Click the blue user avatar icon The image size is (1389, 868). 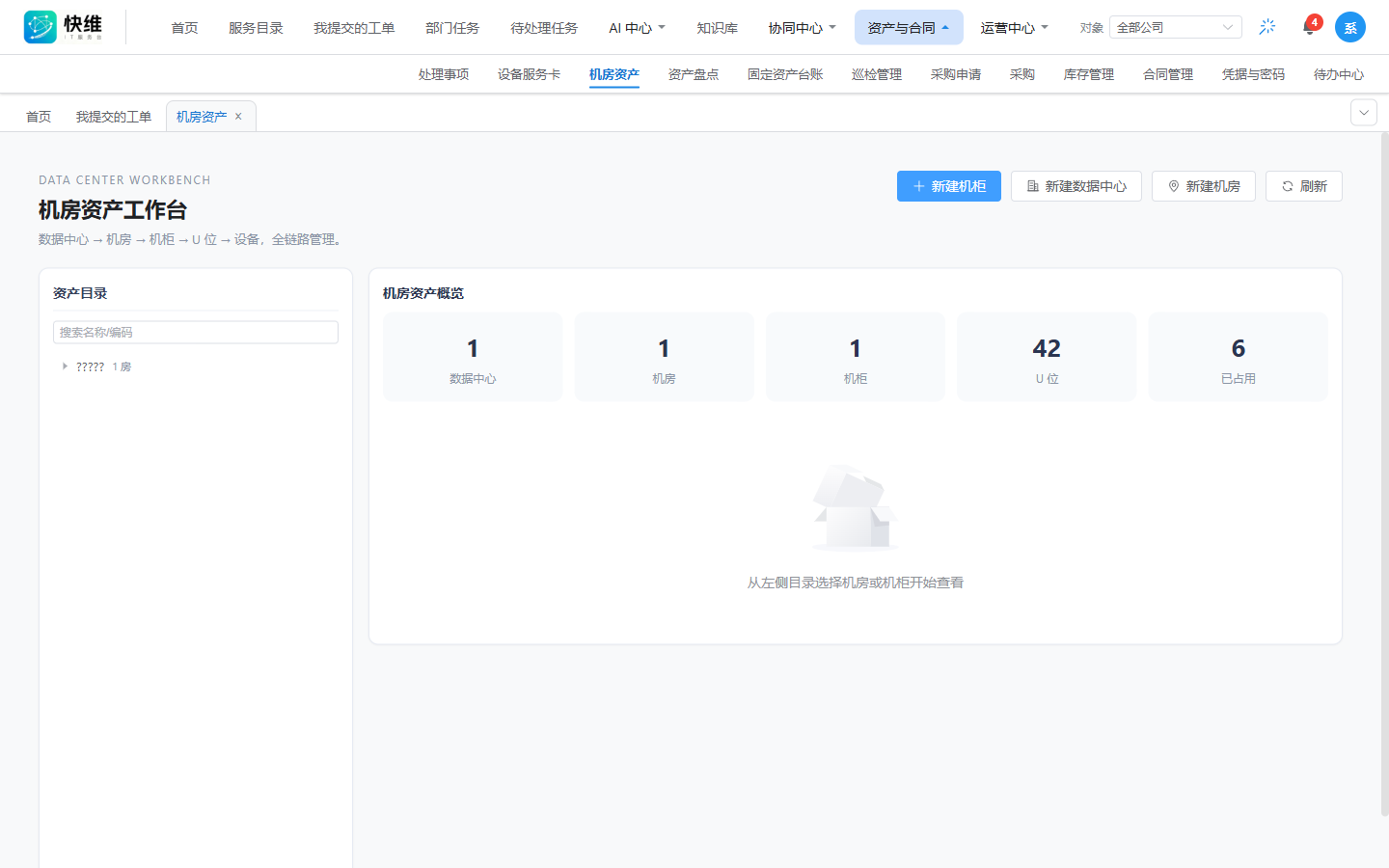[x=1350, y=27]
